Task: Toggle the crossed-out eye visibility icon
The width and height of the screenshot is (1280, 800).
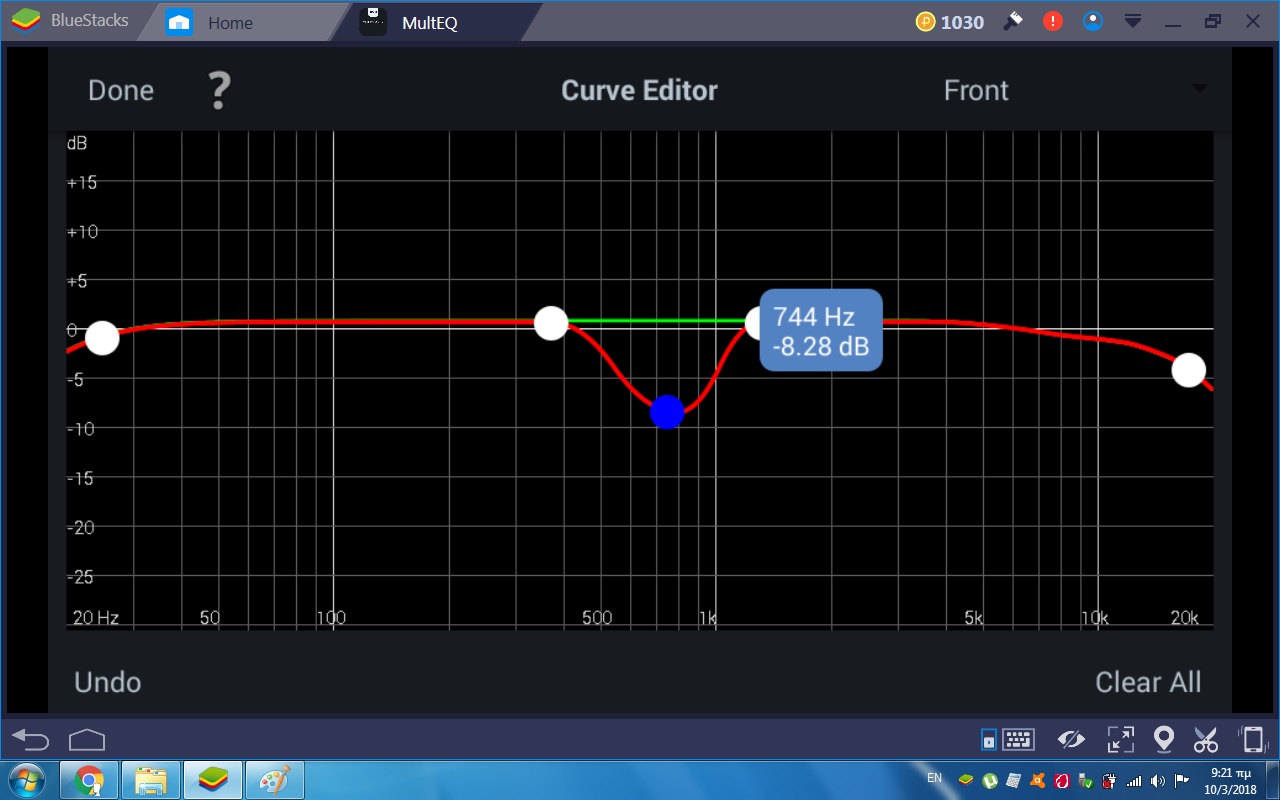Action: pos(1071,740)
